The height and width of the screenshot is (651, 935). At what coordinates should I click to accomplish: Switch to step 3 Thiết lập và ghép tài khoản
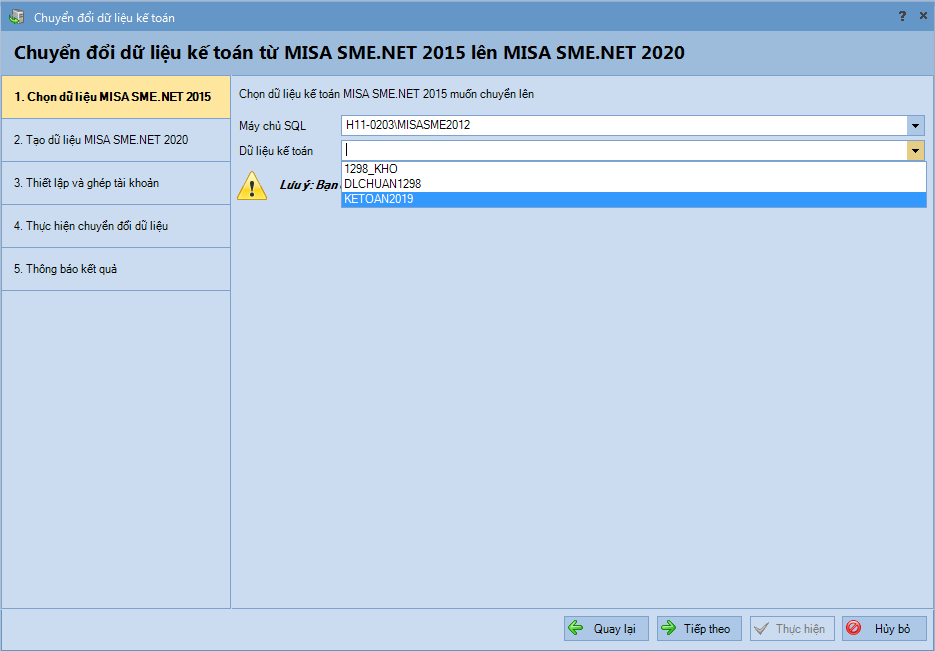[116, 183]
